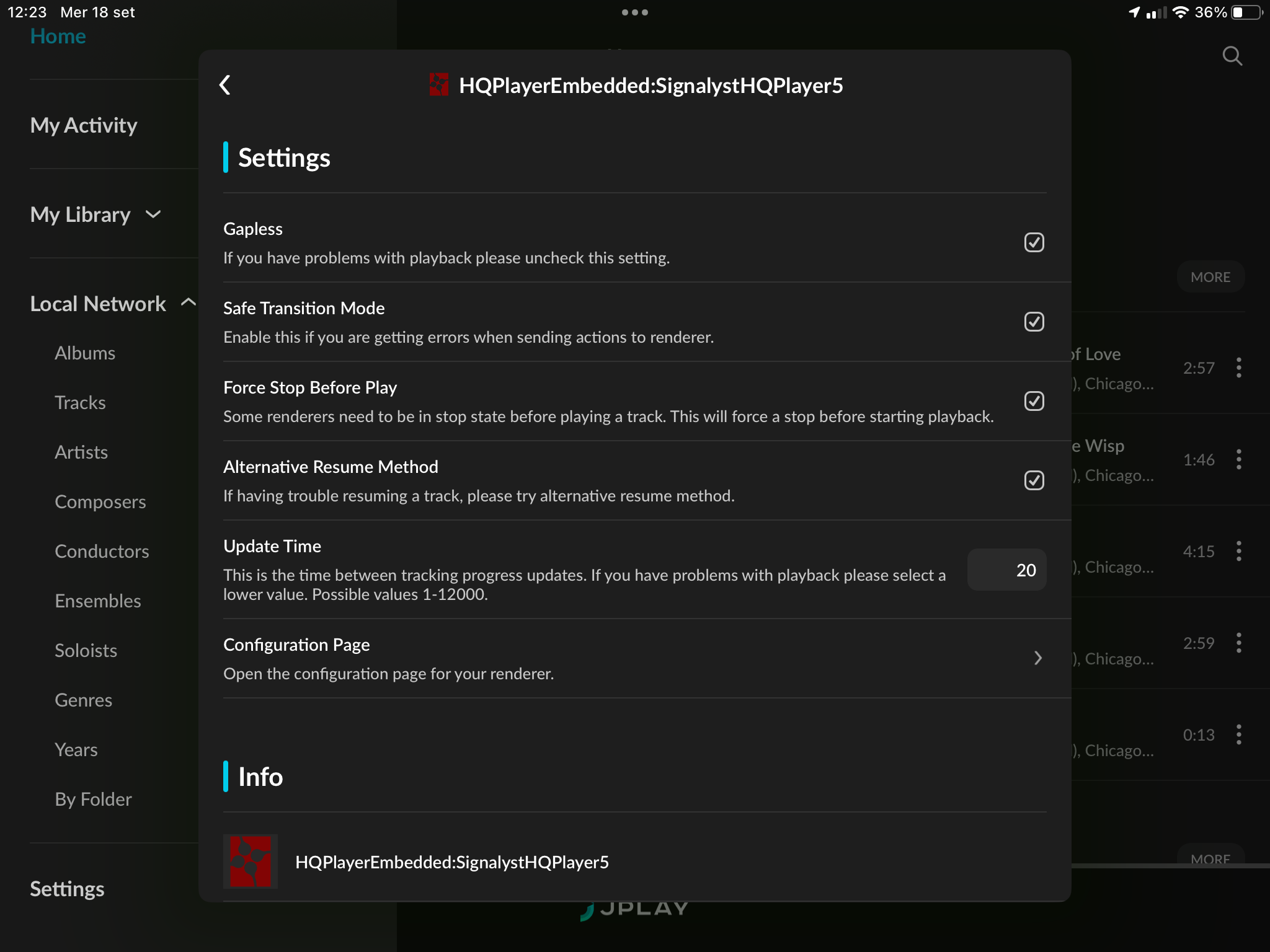Click the upper MORE button
The image size is (1270, 952).
(1210, 277)
